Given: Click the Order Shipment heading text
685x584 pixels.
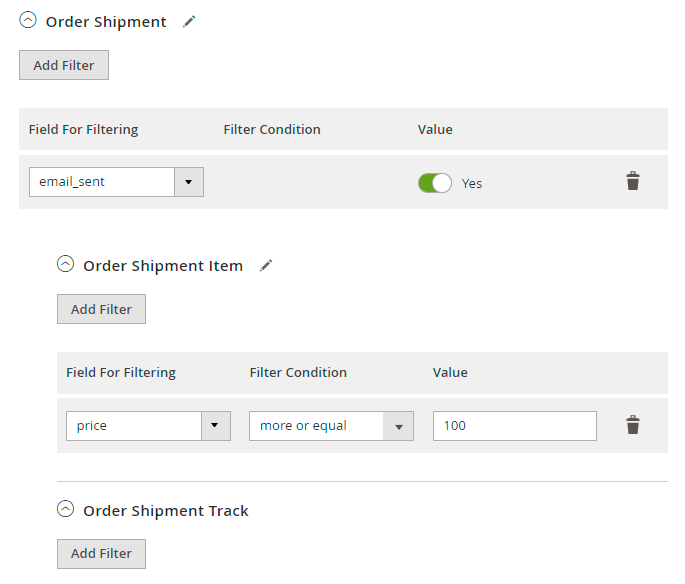Looking at the screenshot, I should [106, 22].
